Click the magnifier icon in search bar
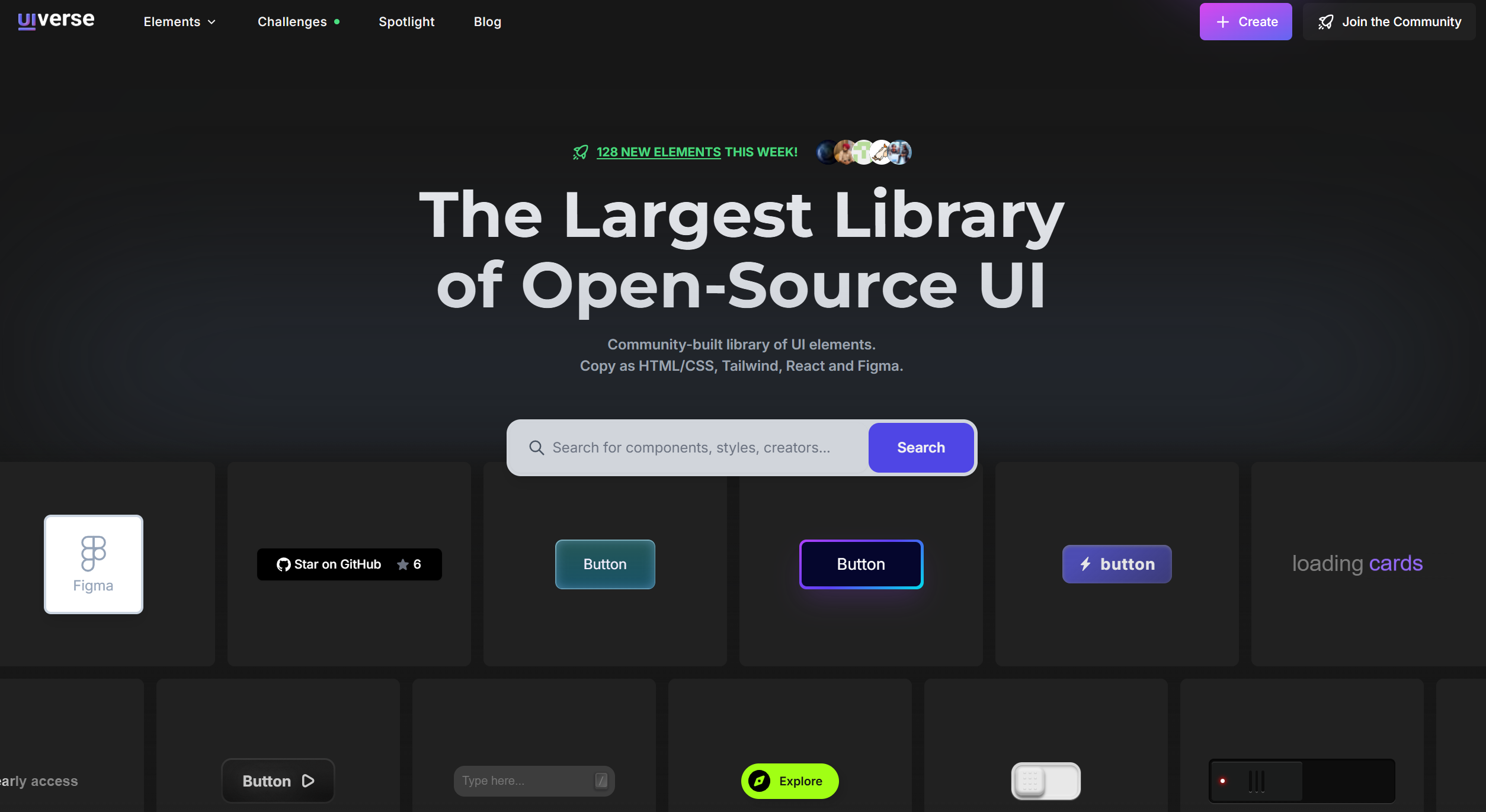This screenshot has height=812, width=1486. click(x=536, y=448)
